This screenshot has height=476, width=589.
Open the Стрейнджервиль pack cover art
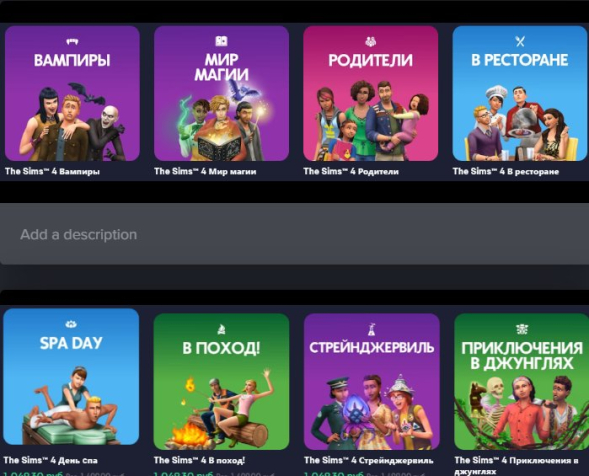point(372,382)
